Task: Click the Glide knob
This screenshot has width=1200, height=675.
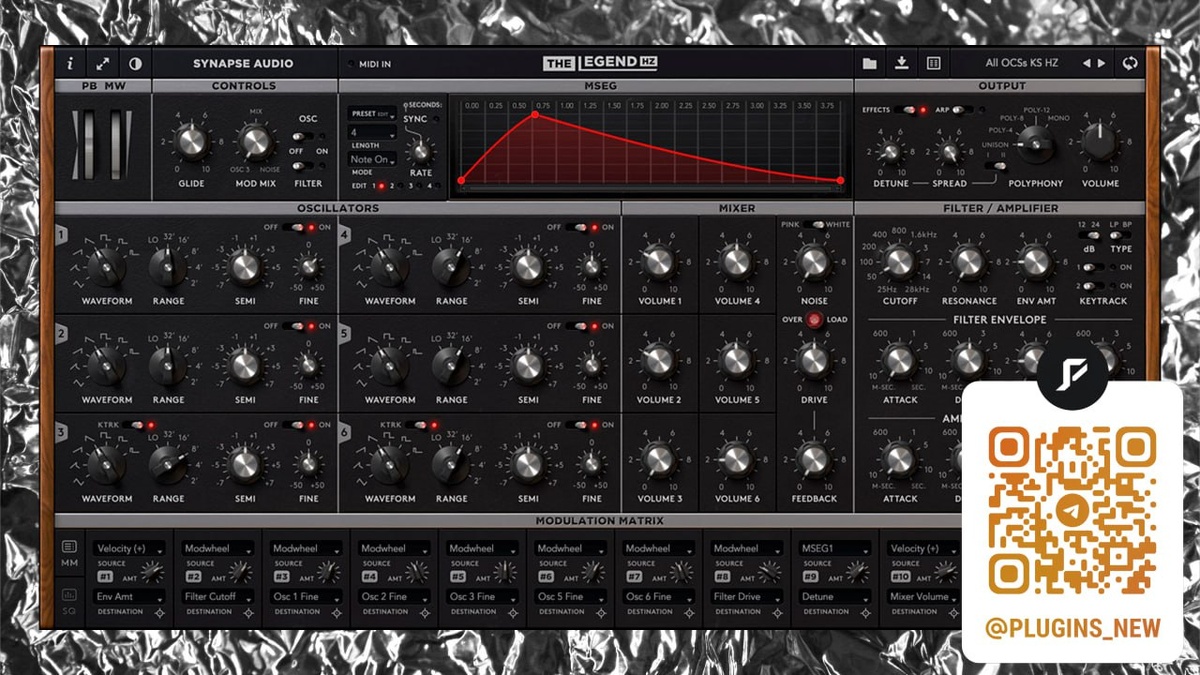Action: point(190,143)
